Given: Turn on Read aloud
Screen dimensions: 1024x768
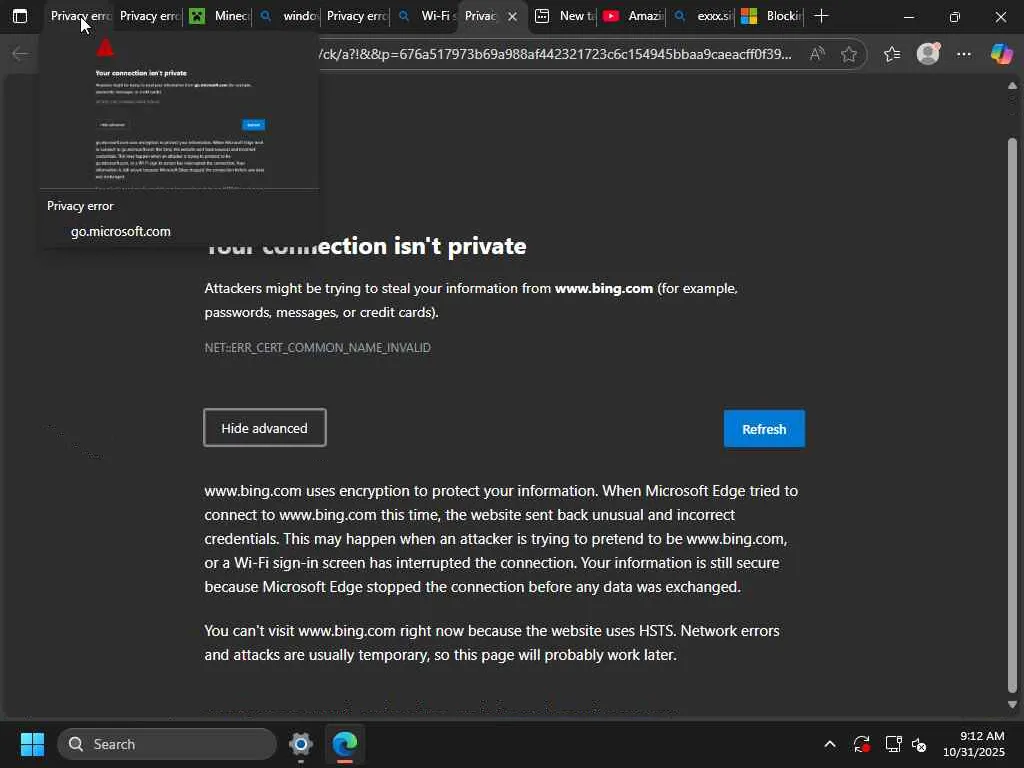Looking at the screenshot, I should click(x=817, y=54).
